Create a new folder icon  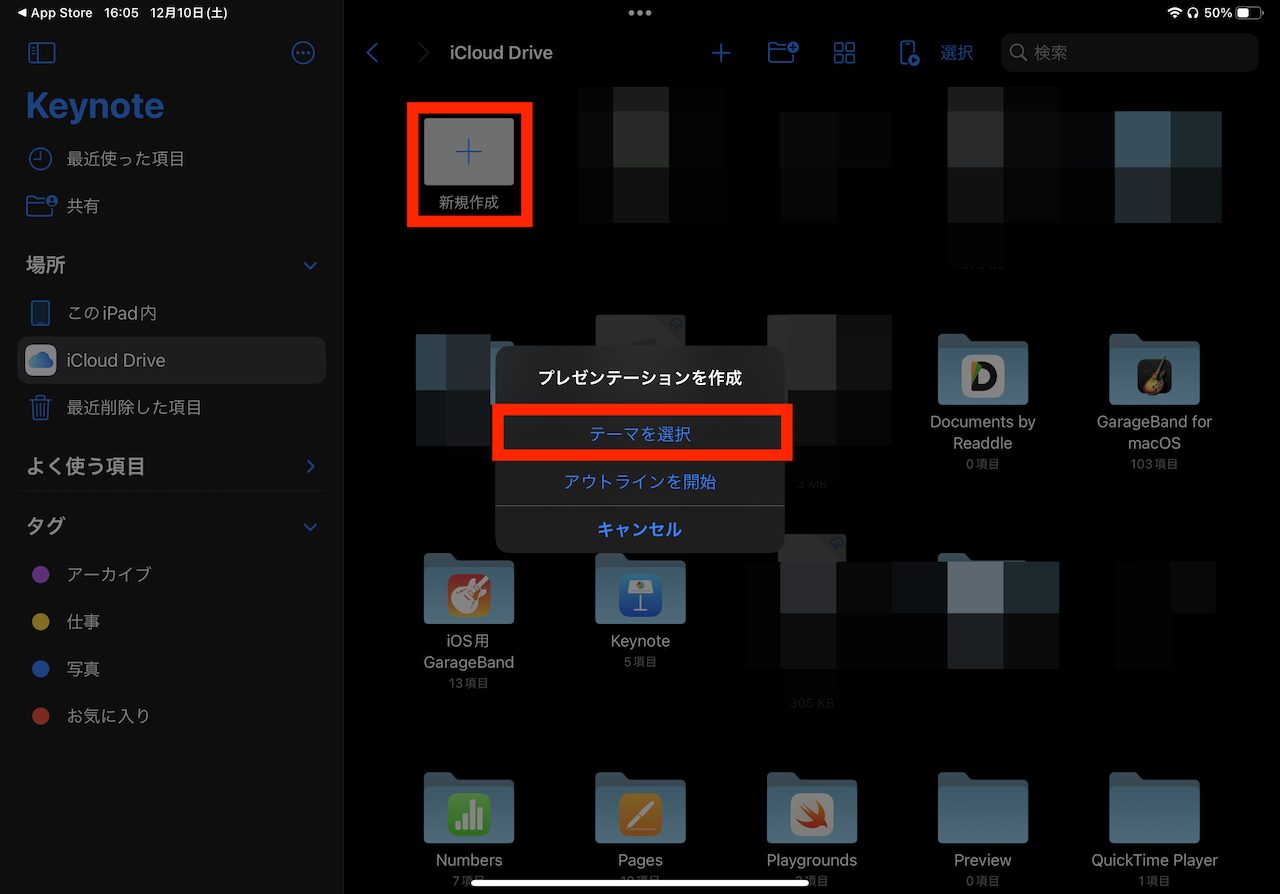click(783, 53)
